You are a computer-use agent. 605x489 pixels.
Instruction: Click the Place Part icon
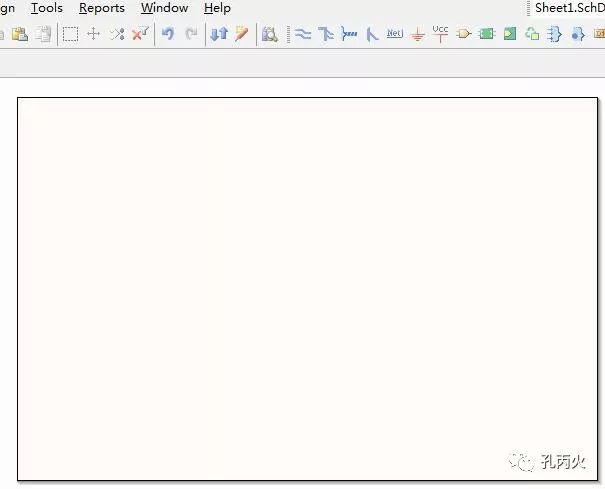[x=463, y=34]
